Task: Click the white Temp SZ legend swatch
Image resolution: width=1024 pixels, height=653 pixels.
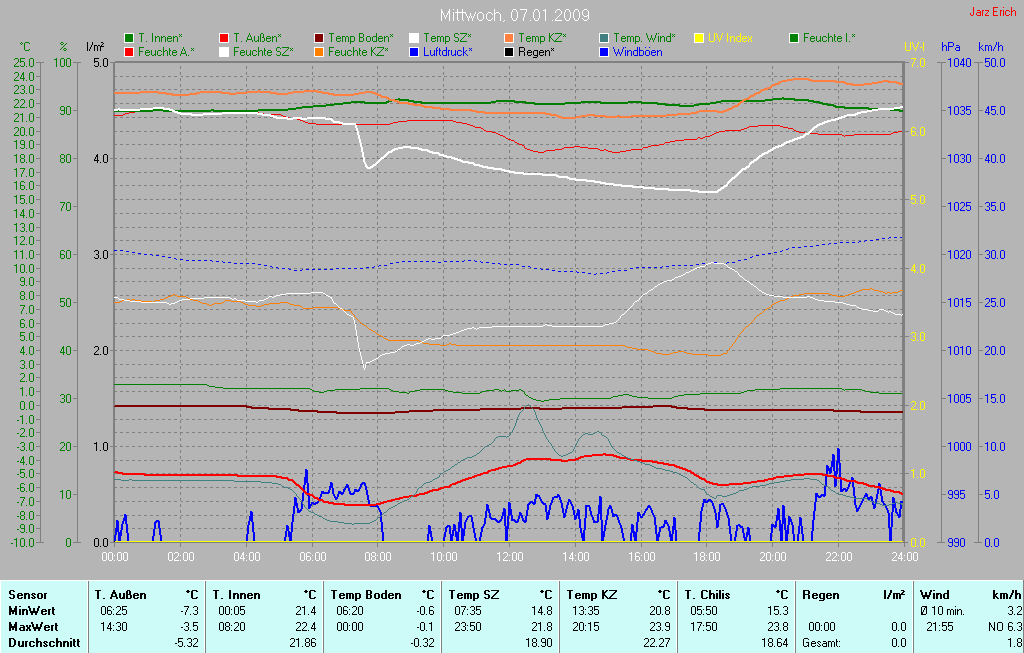Action: tap(414, 38)
